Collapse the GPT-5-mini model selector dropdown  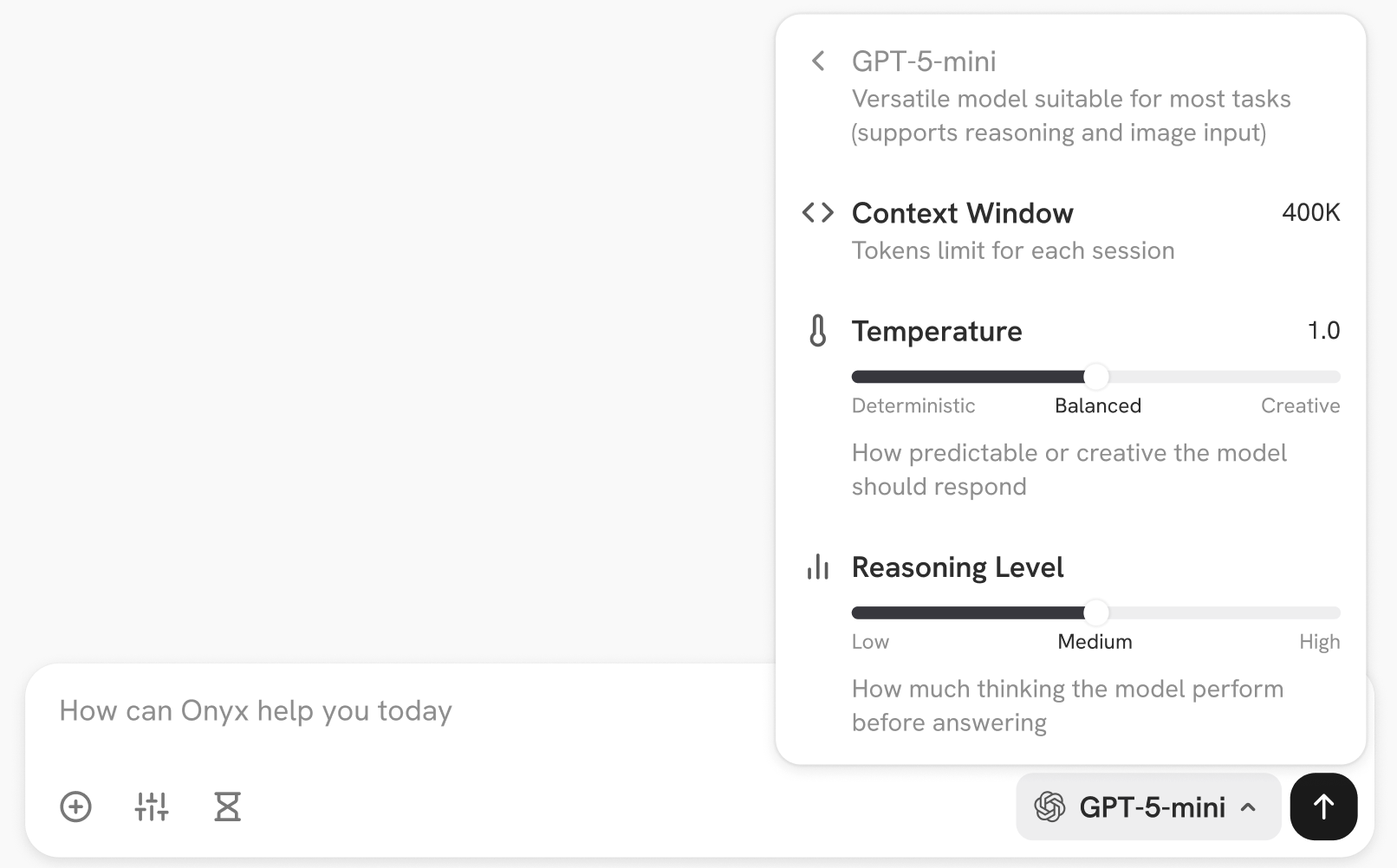1148,806
